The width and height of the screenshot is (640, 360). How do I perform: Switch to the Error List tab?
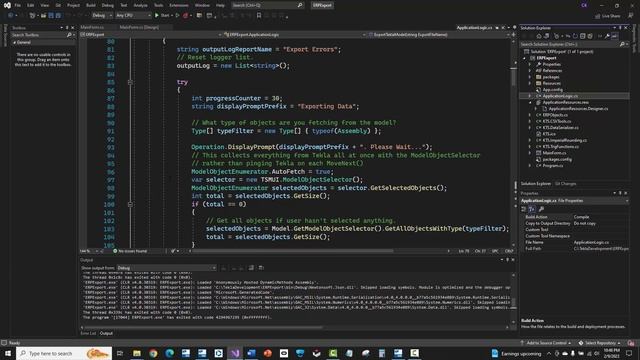point(88,333)
